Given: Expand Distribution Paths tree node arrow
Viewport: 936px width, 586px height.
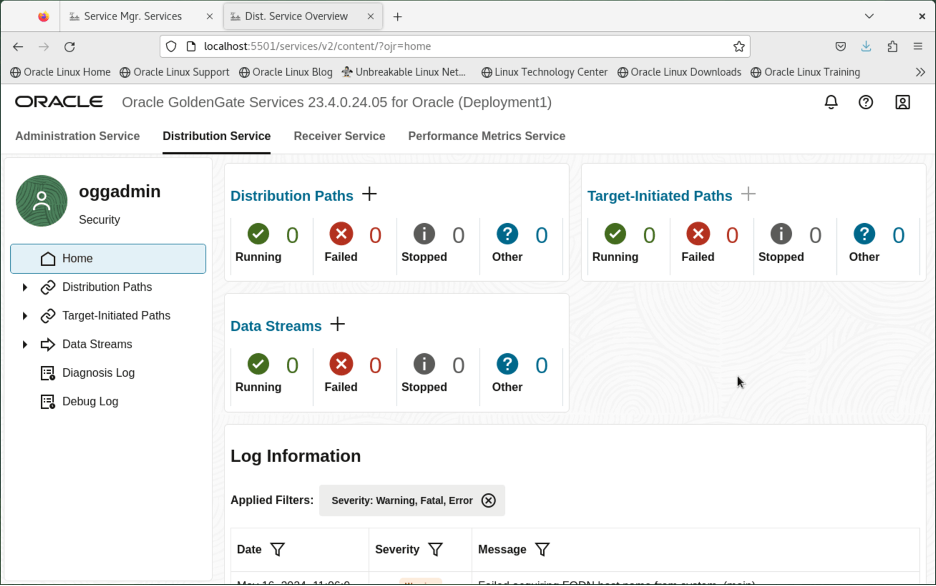Looking at the screenshot, I should 25,287.
